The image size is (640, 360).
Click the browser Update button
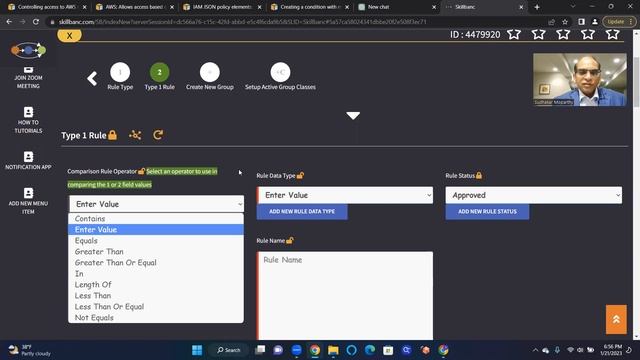click(619, 22)
